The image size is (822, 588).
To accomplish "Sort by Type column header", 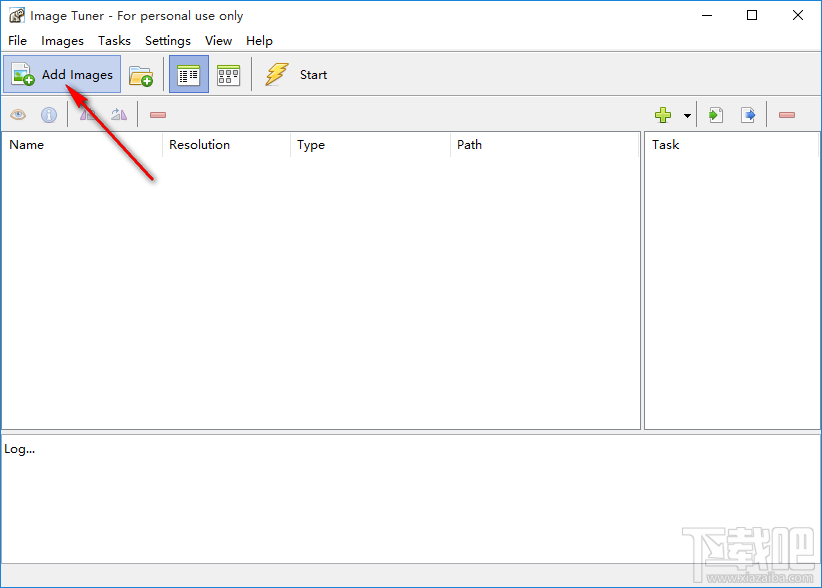I will (x=370, y=145).
